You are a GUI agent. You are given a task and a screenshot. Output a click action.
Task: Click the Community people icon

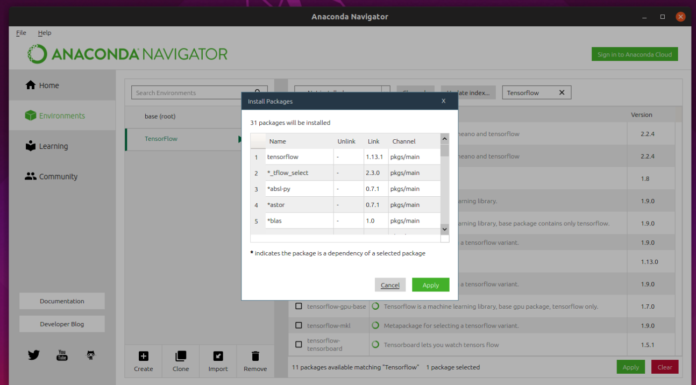coord(30,176)
